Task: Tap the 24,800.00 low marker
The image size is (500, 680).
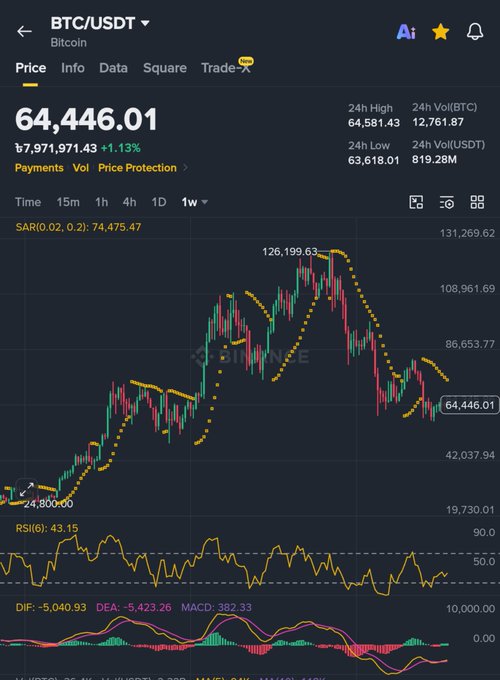Action: click(48, 504)
